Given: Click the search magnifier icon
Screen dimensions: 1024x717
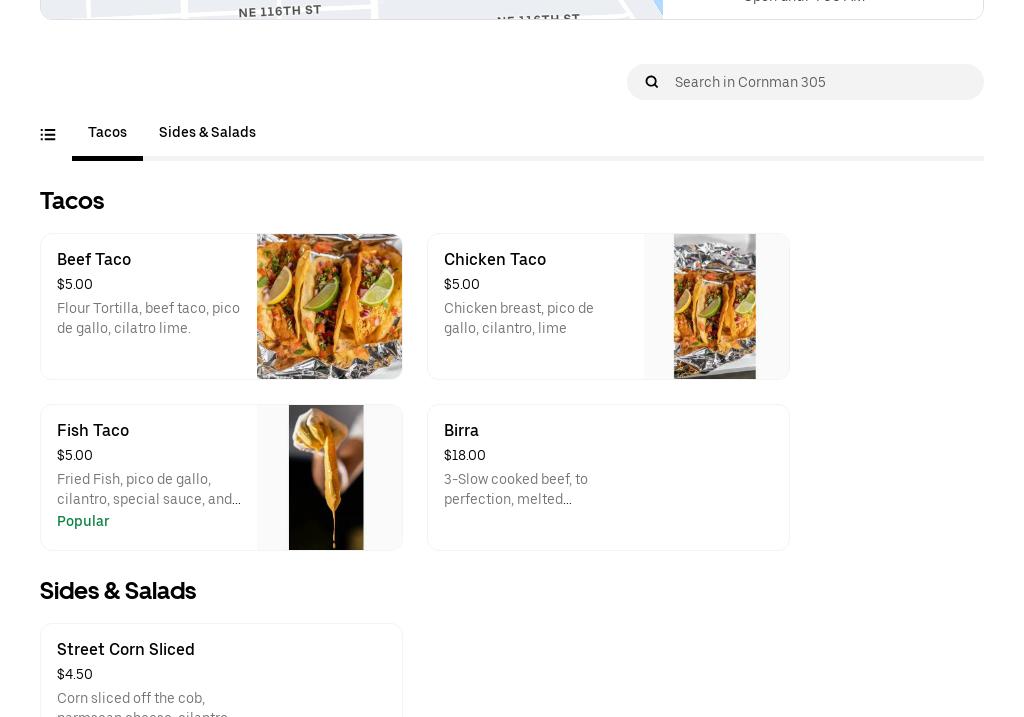Looking at the screenshot, I should pyautogui.click(x=652, y=82).
